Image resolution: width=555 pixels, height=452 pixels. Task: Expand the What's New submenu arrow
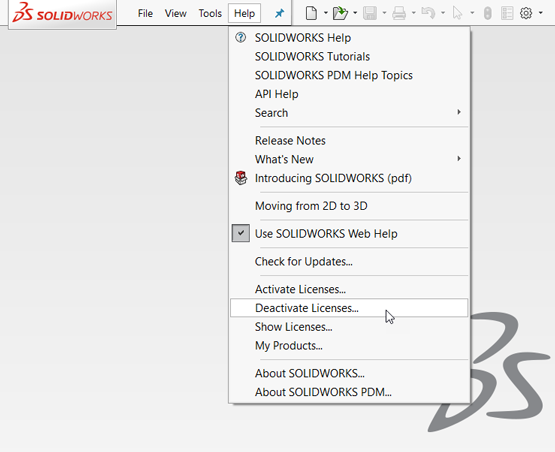click(x=459, y=158)
